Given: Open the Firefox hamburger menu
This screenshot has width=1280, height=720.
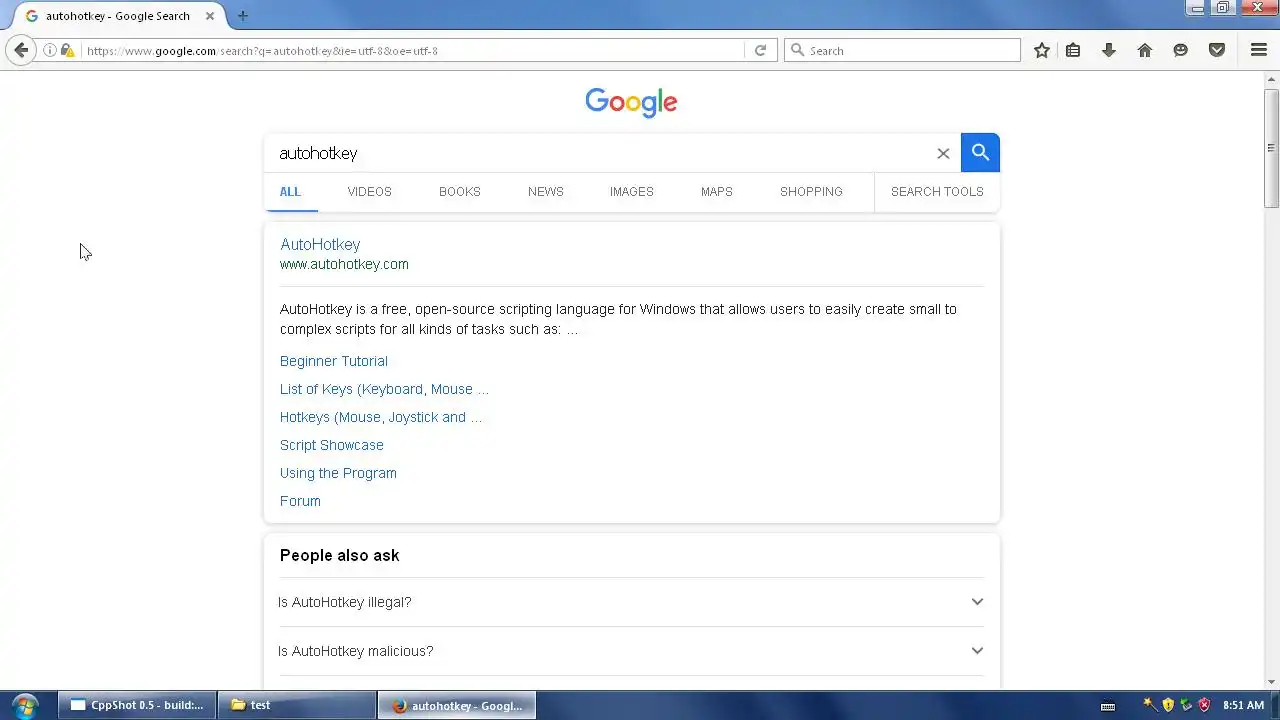Looking at the screenshot, I should pos(1259,50).
